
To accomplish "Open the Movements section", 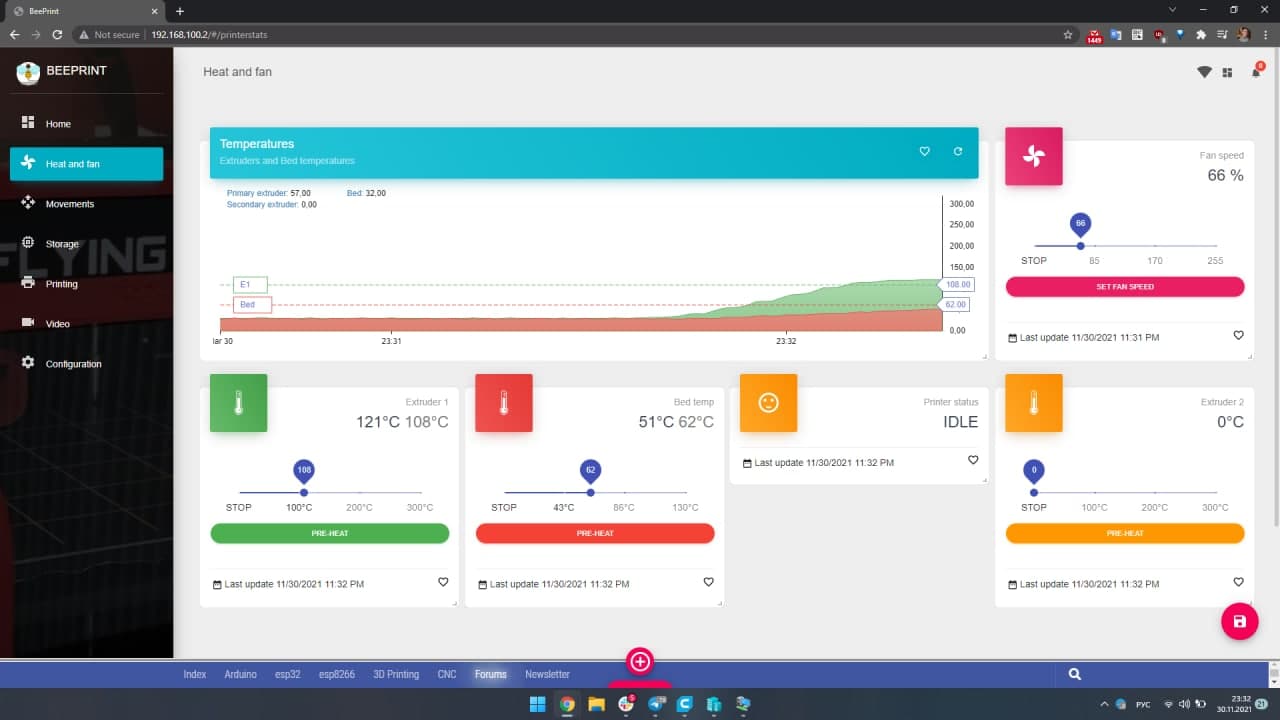I will pyautogui.click(x=86, y=204).
